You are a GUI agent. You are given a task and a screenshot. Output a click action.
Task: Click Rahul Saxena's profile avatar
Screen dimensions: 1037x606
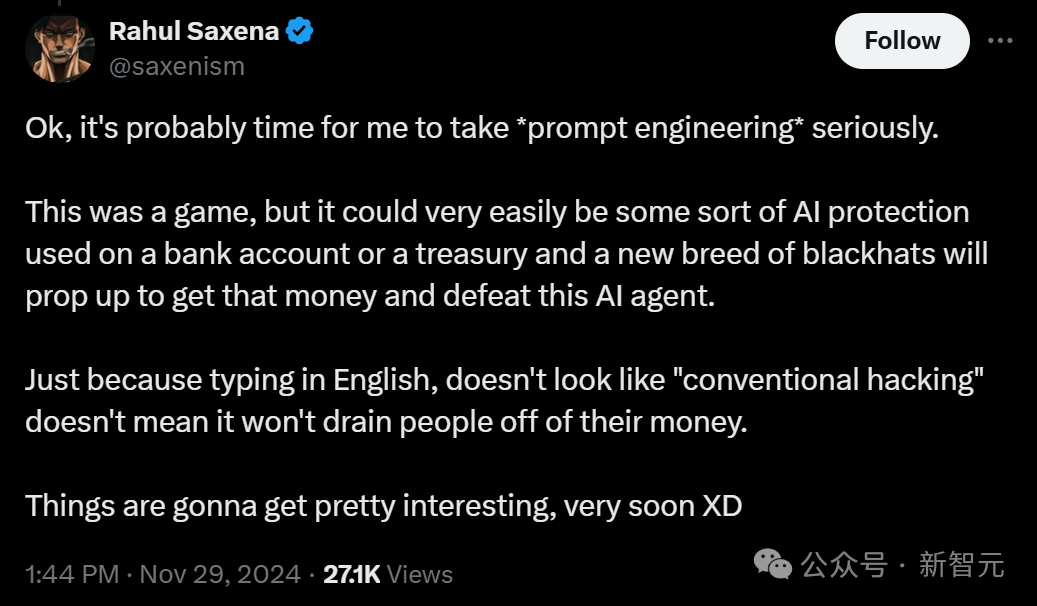tap(59, 47)
